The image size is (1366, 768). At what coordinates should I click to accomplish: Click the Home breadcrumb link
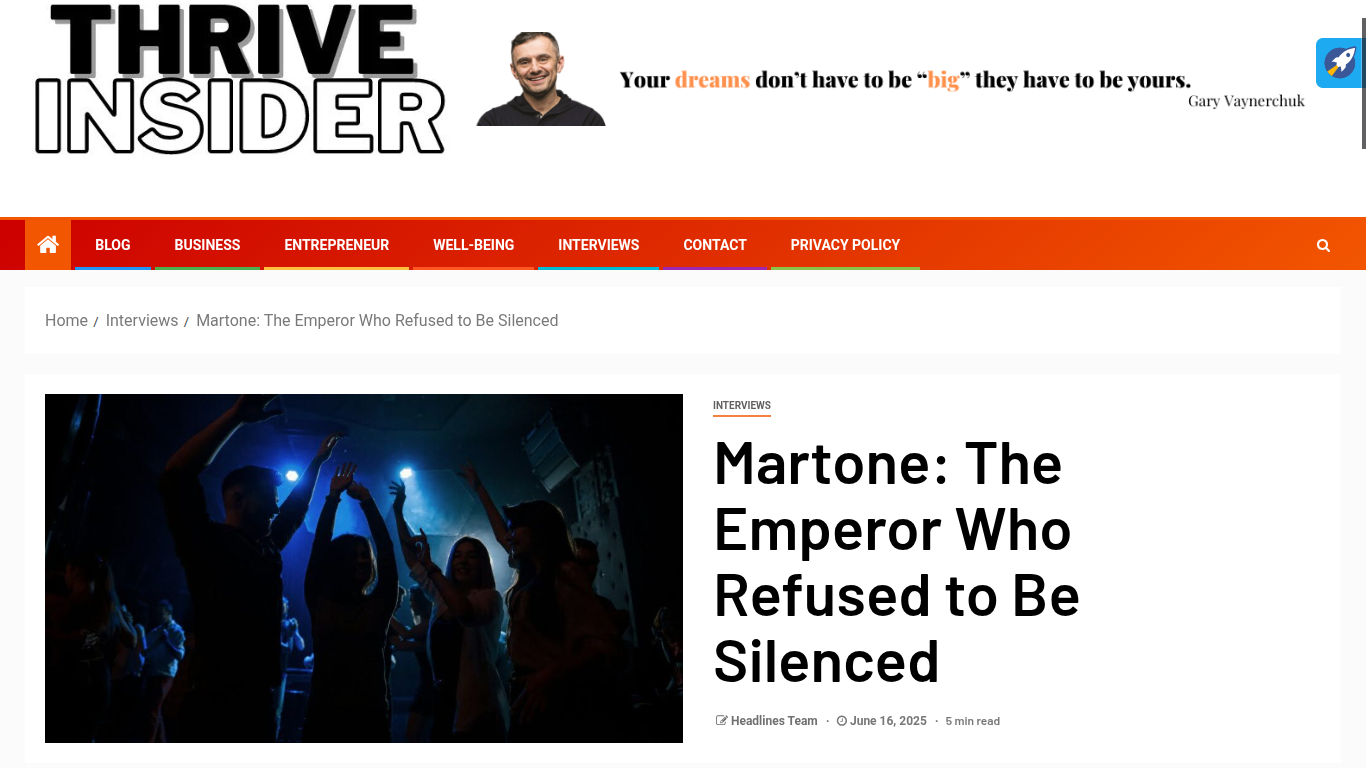point(66,320)
